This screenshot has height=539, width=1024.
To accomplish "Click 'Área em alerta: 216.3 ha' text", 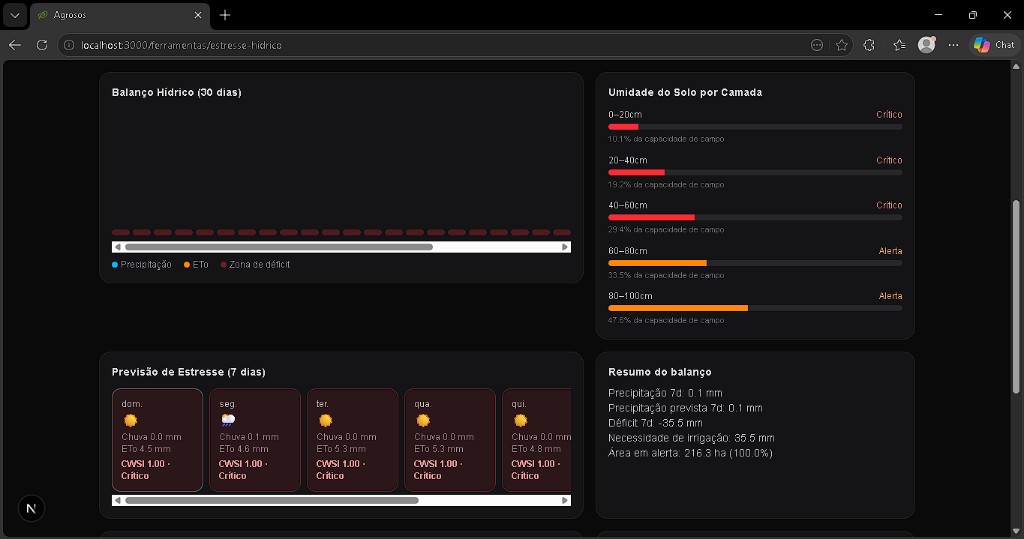I will tap(690, 453).
